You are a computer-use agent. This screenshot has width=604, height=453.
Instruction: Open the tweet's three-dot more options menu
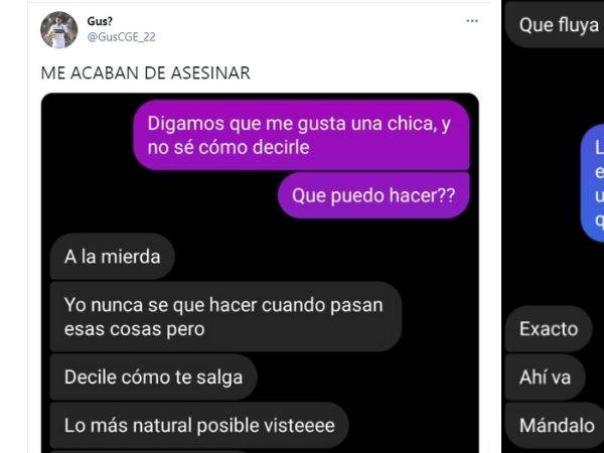472,21
